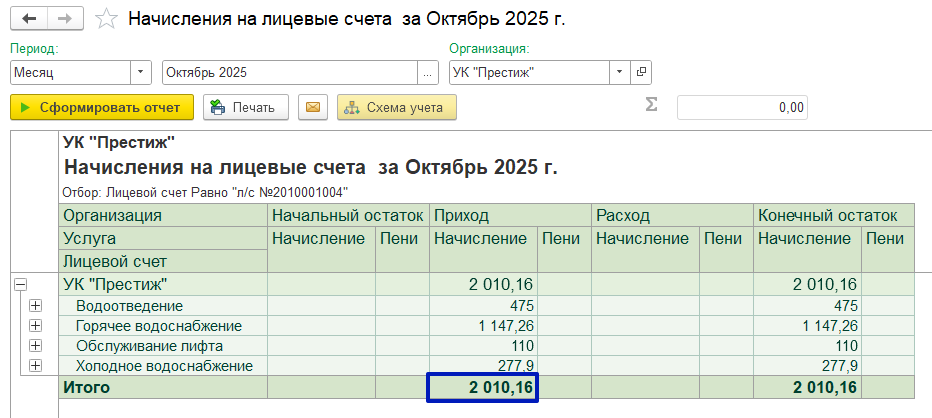Expand the Холодное водоснабжение row
Screen dimensions: 932x418
click(36, 365)
